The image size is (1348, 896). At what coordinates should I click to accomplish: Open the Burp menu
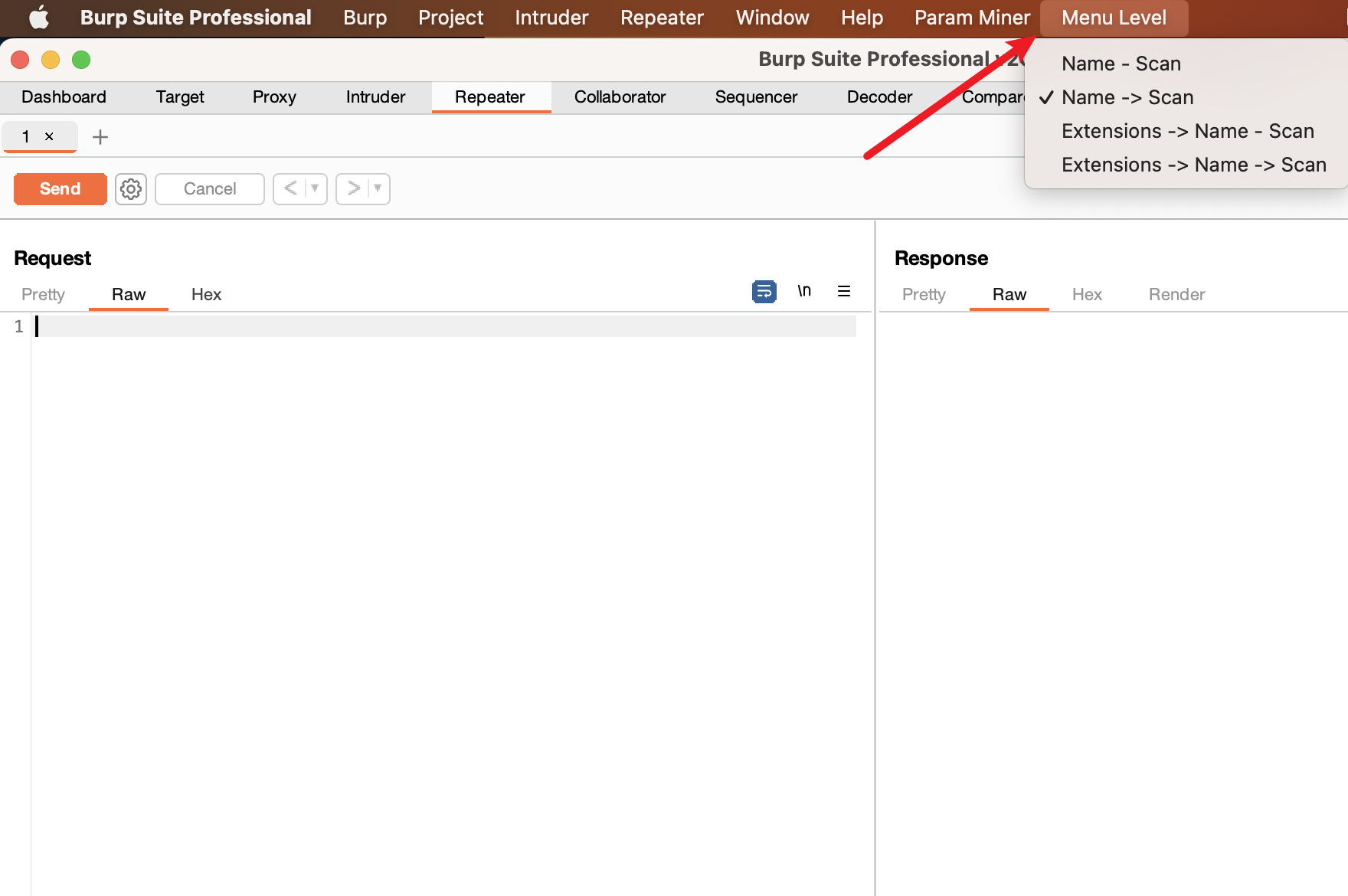pyautogui.click(x=365, y=18)
